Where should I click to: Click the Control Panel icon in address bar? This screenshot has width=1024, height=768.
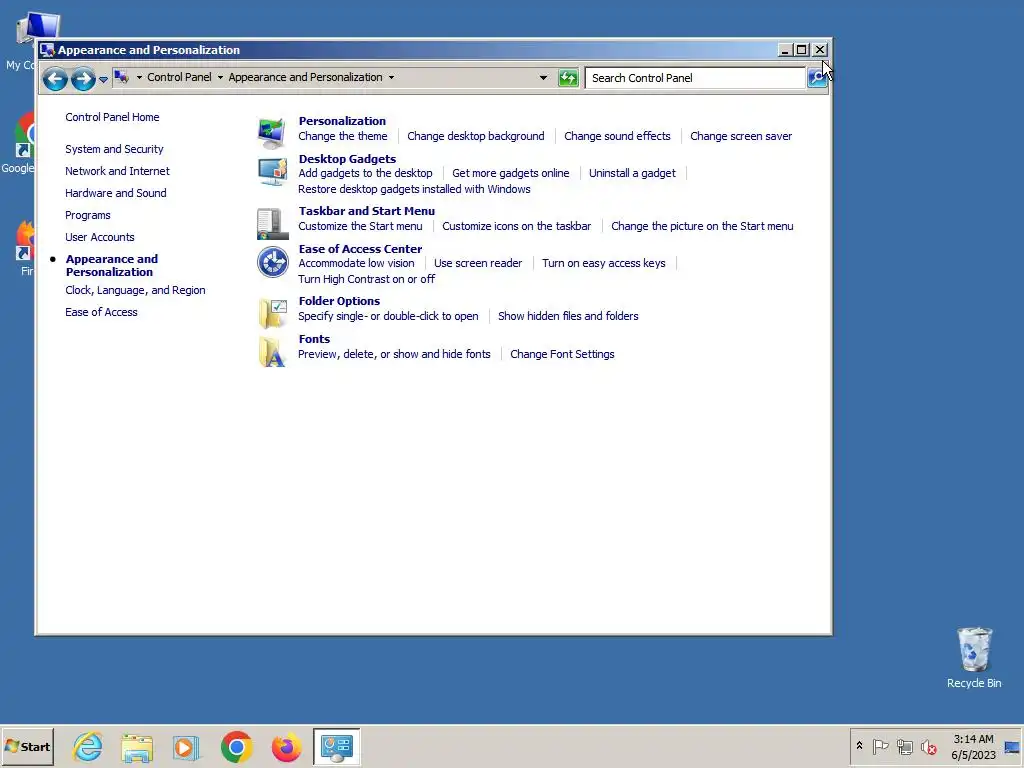[121, 77]
